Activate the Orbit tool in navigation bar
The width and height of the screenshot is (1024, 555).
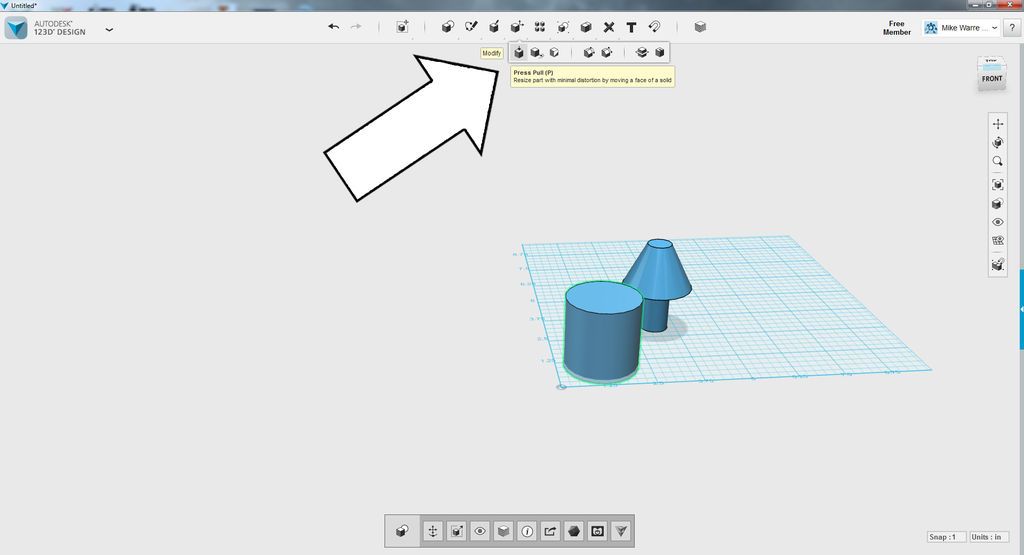(x=997, y=142)
